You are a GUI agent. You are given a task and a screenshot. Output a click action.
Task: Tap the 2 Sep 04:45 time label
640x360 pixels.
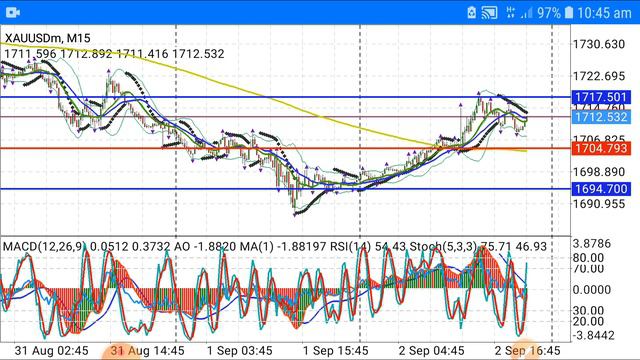click(x=431, y=351)
